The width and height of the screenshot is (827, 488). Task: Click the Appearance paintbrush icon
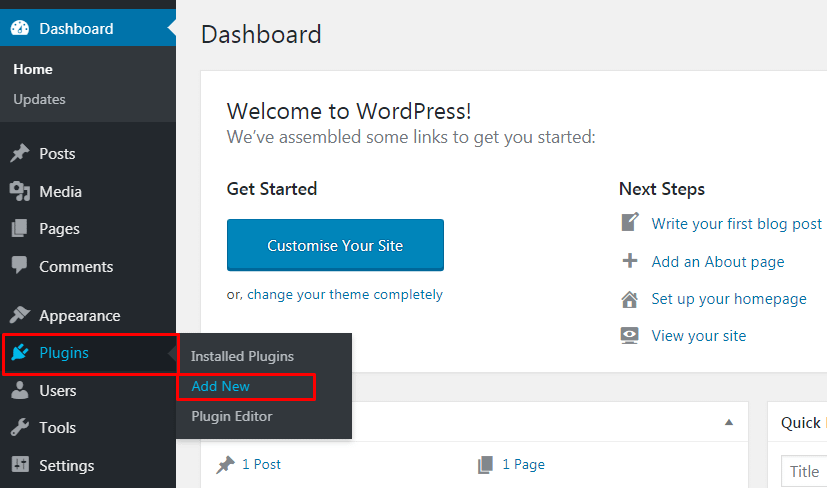pyautogui.click(x=20, y=314)
